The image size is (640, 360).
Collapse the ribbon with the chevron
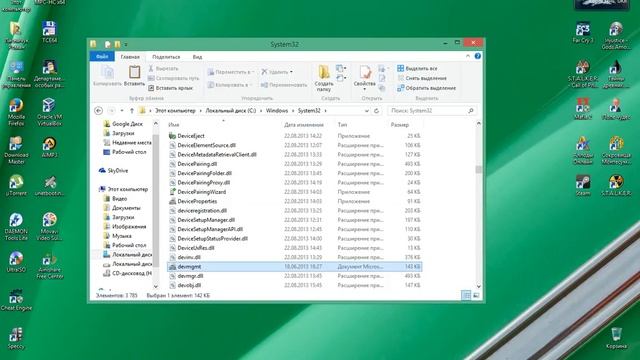click(468, 56)
